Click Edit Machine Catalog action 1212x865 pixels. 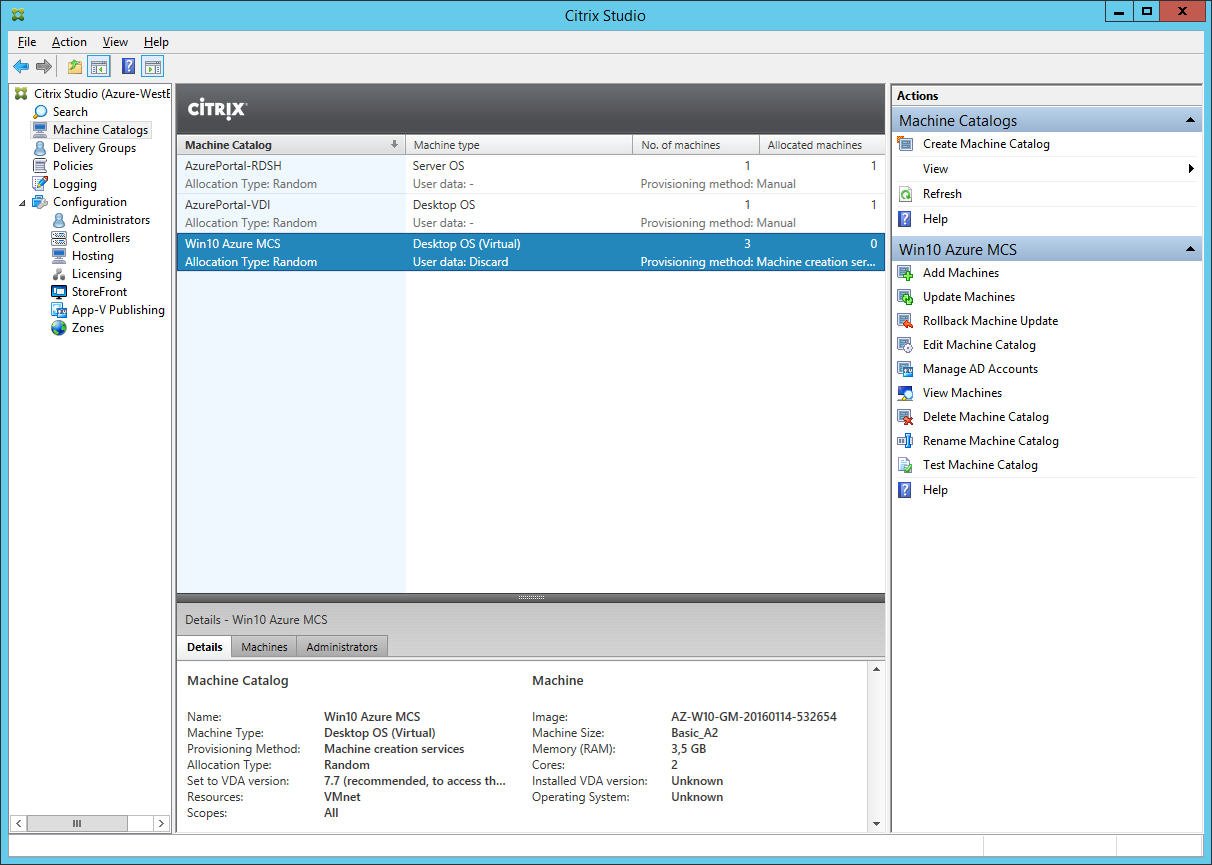tap(979, 345)
